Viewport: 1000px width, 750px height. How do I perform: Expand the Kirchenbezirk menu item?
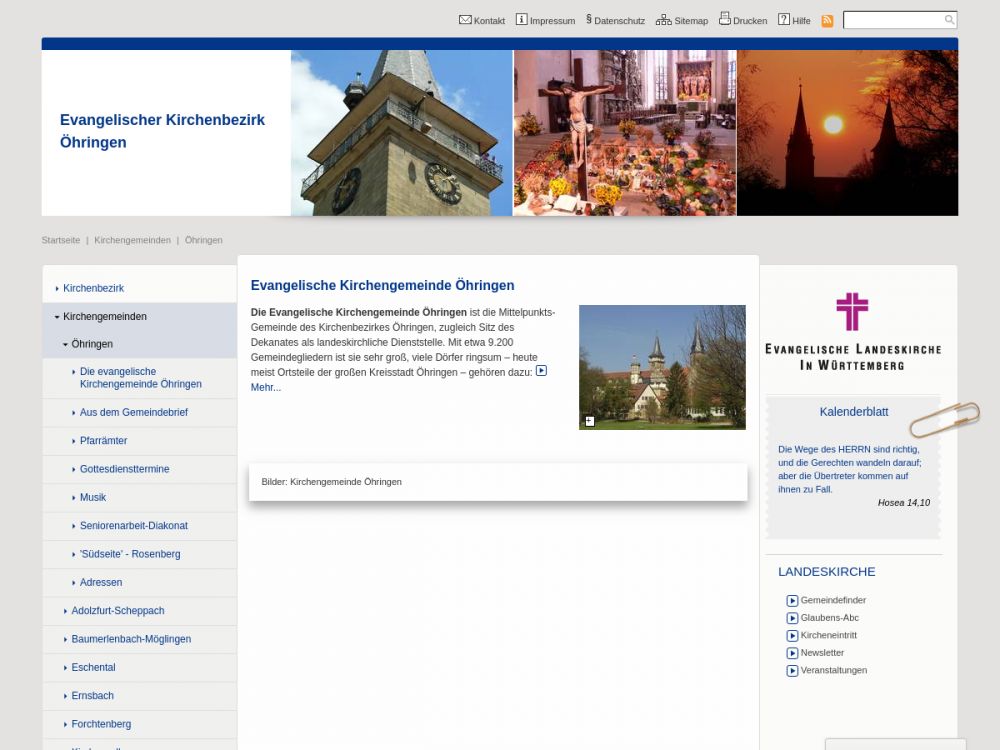coord(57,288)
